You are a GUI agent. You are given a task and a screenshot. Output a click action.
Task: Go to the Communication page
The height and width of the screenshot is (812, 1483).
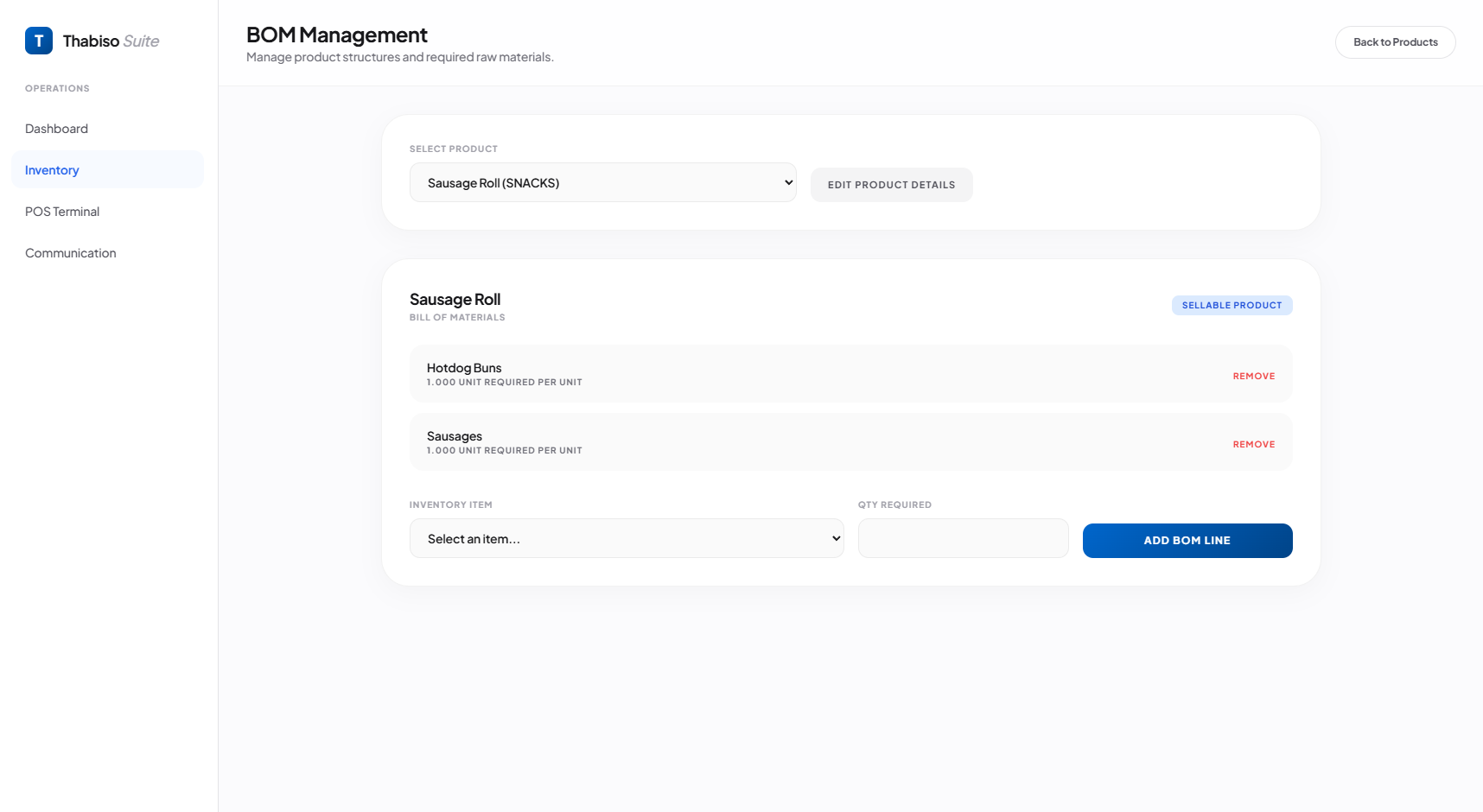tap(71, 252)
